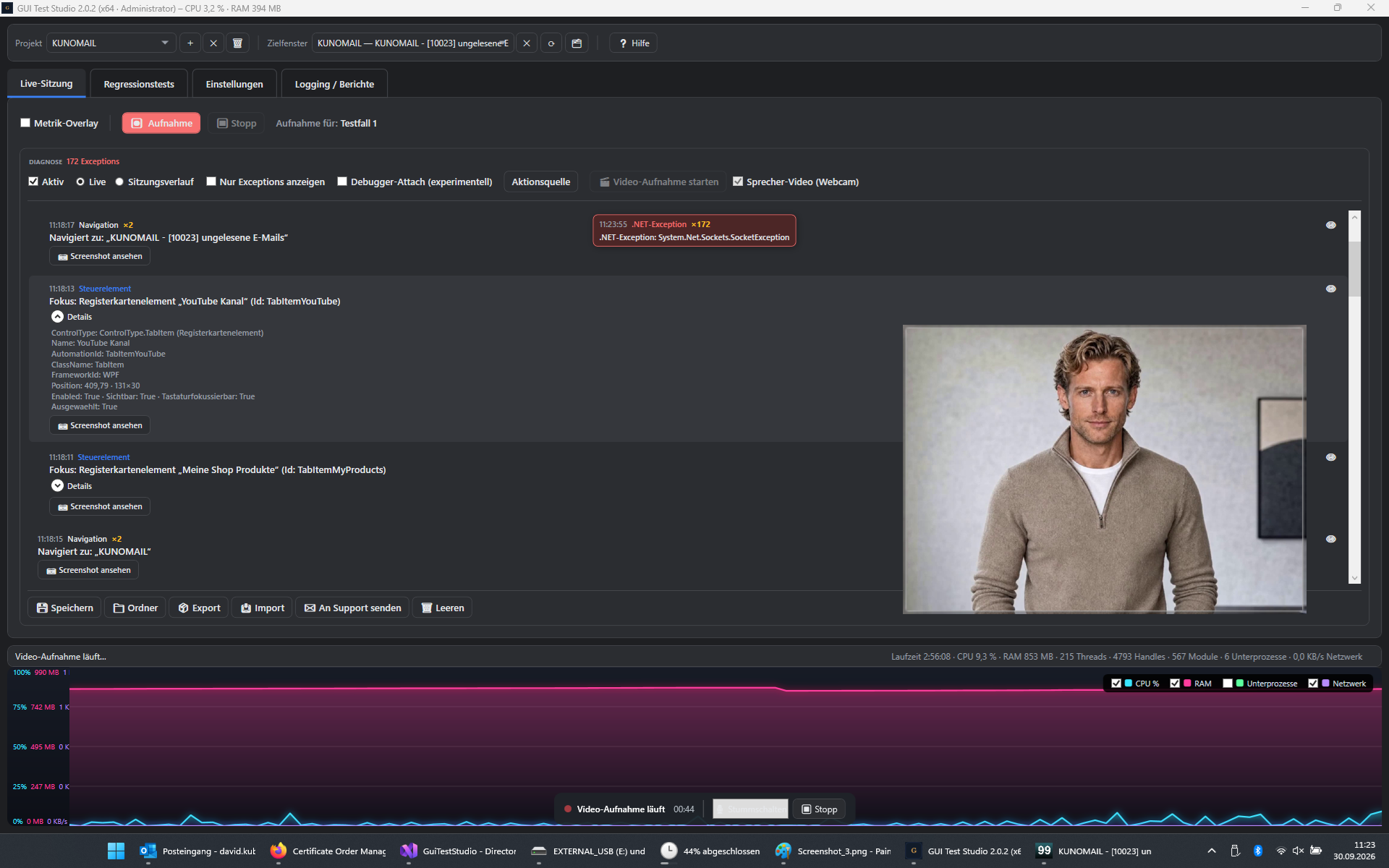Click the Import button
The height and width of the screenshot is (868, 1389).
coord(263,608)
